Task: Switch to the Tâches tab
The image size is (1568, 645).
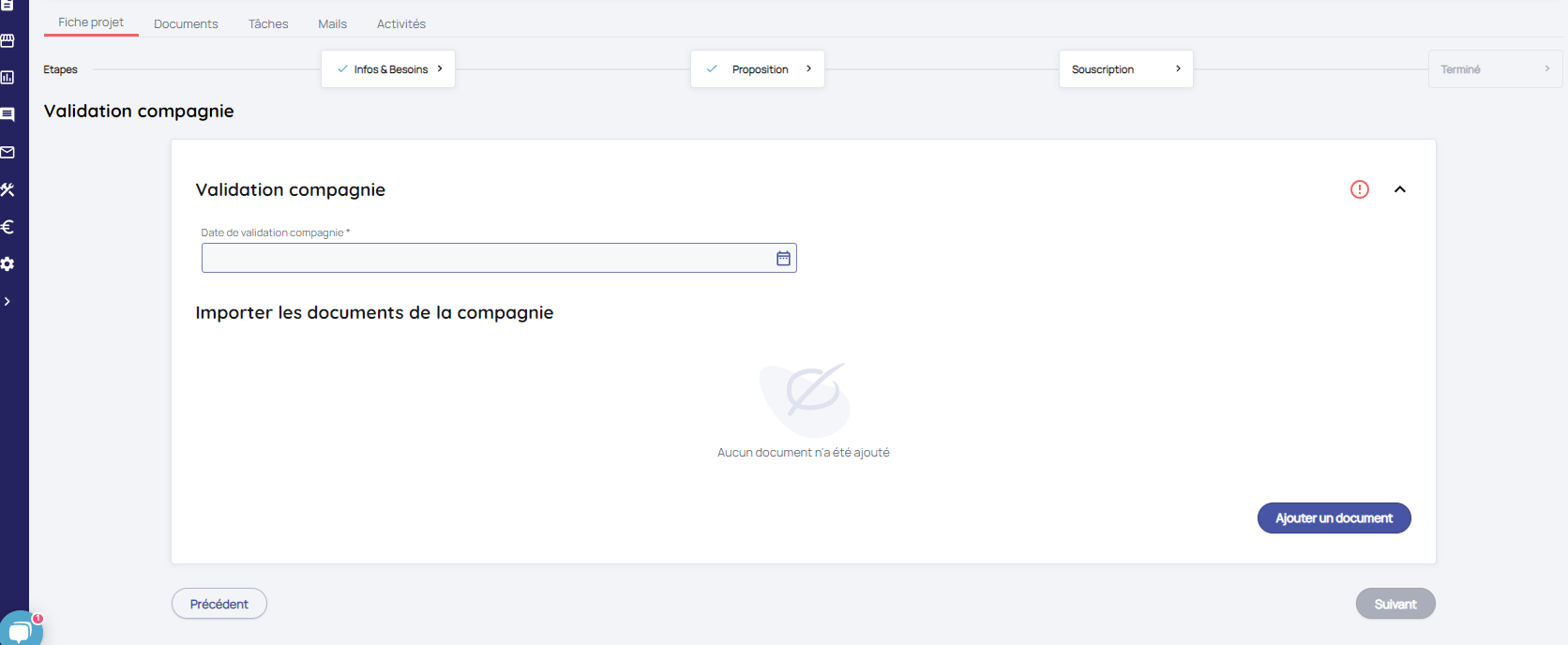Action: coord(268,23)
